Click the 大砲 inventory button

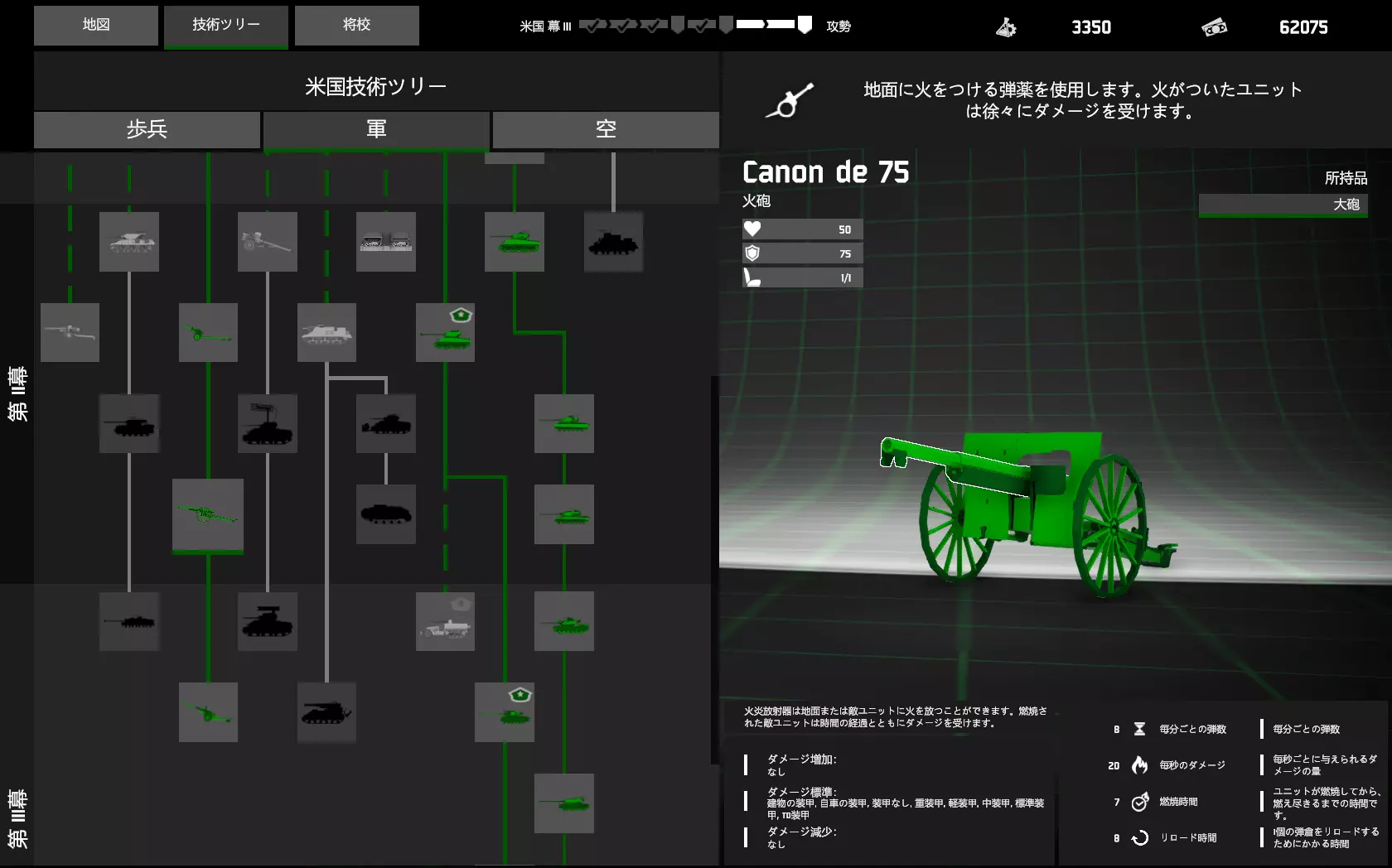coord(1283,205)
